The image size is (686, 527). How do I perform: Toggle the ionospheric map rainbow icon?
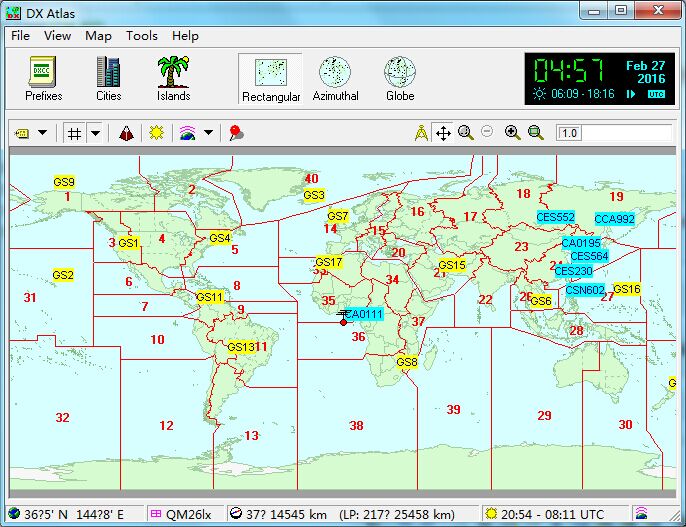(187, 133)
